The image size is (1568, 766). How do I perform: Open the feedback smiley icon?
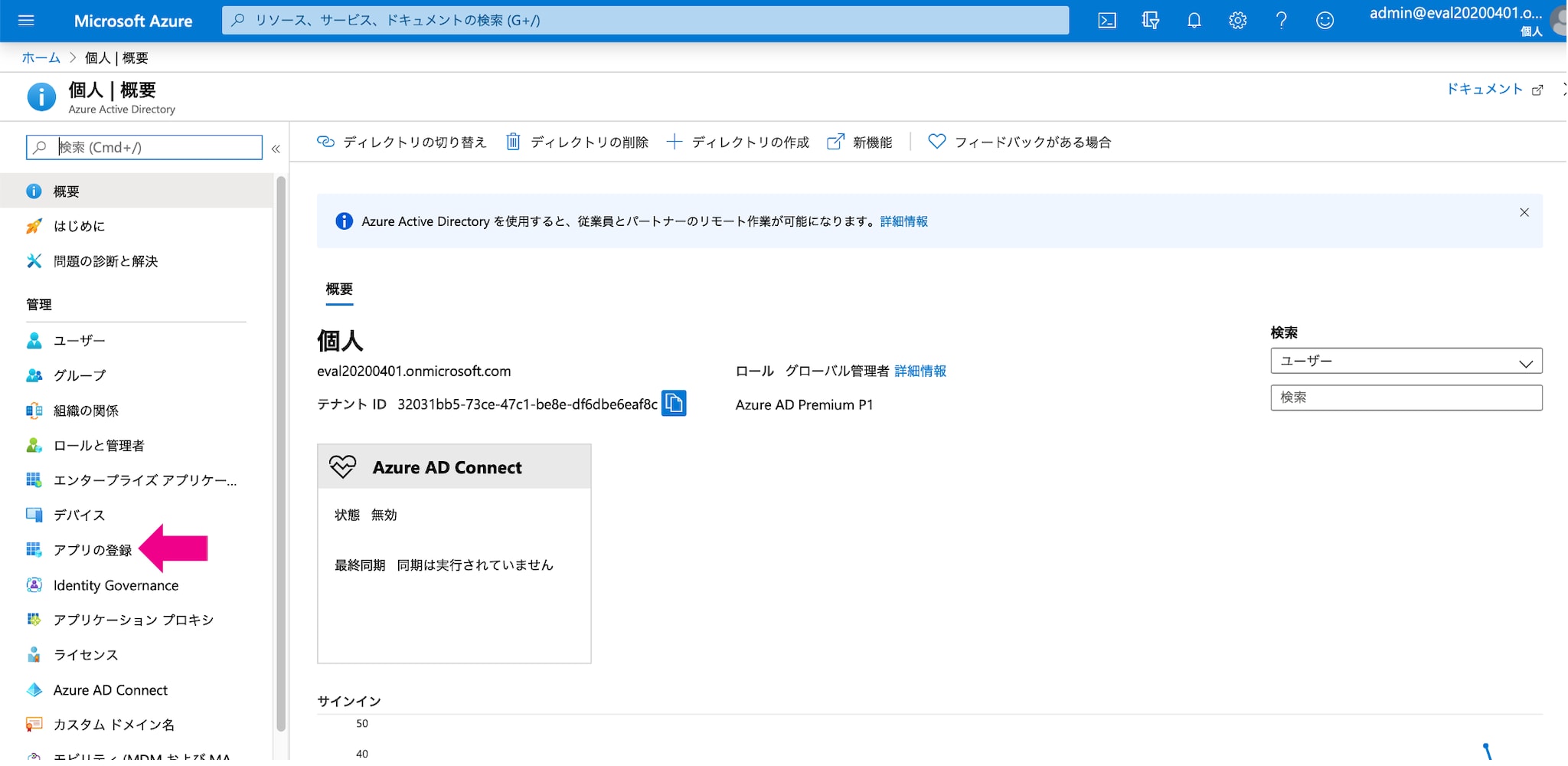click(1325, 21)
